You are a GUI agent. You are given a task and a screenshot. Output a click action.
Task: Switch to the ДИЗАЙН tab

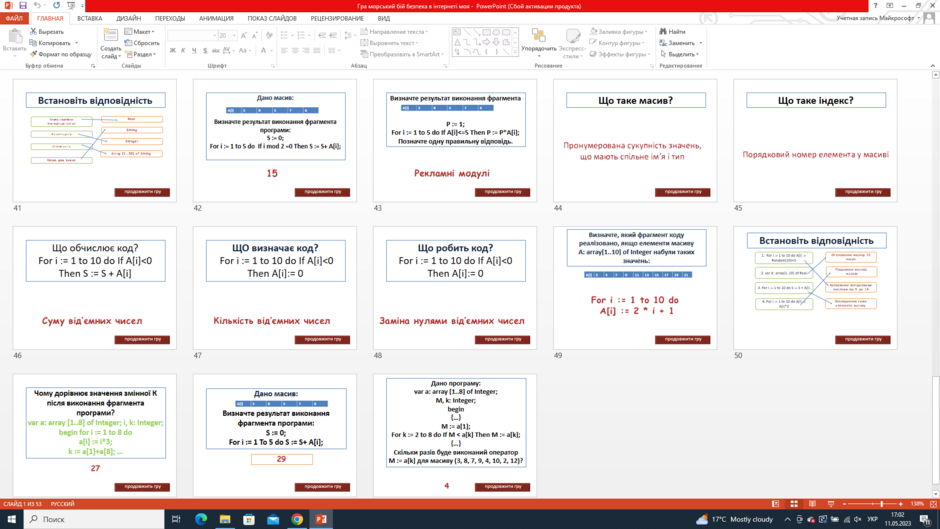[129, 19]
